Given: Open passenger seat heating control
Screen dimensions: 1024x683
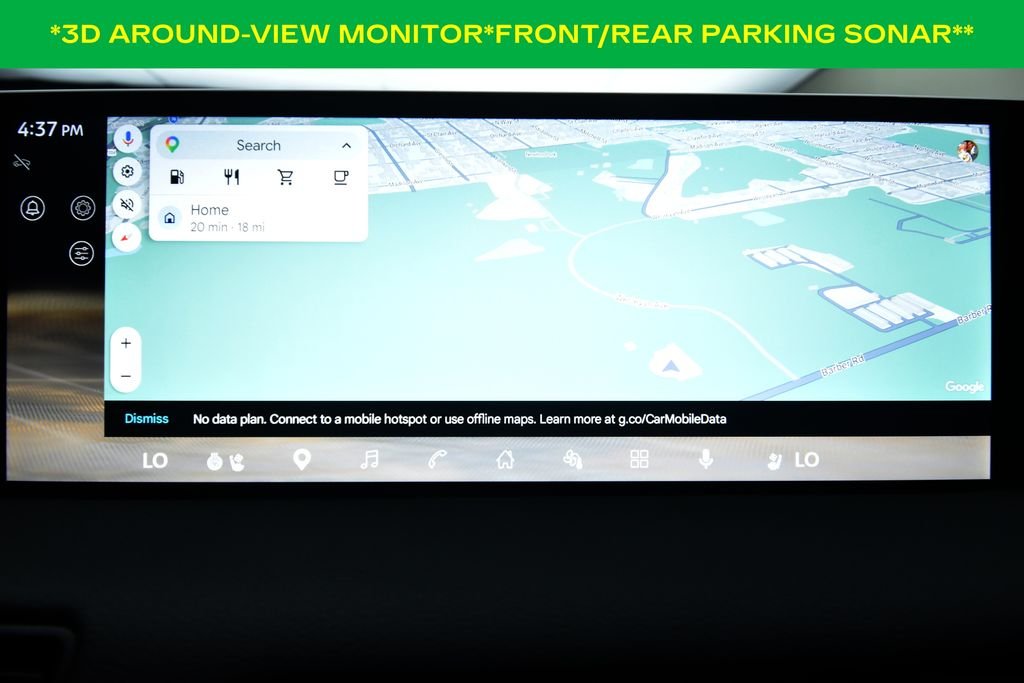Looking at the screenshot, I should 775,461.
